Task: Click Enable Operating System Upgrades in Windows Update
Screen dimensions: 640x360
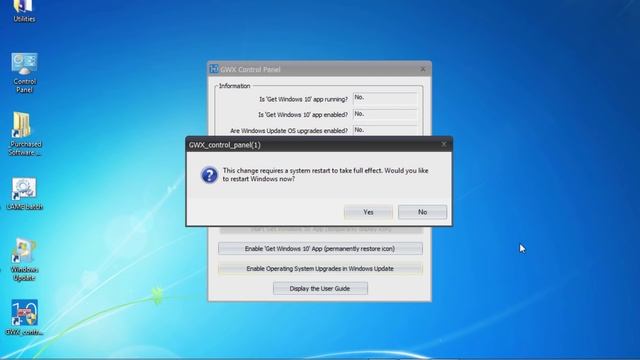Action: point(320,269)
